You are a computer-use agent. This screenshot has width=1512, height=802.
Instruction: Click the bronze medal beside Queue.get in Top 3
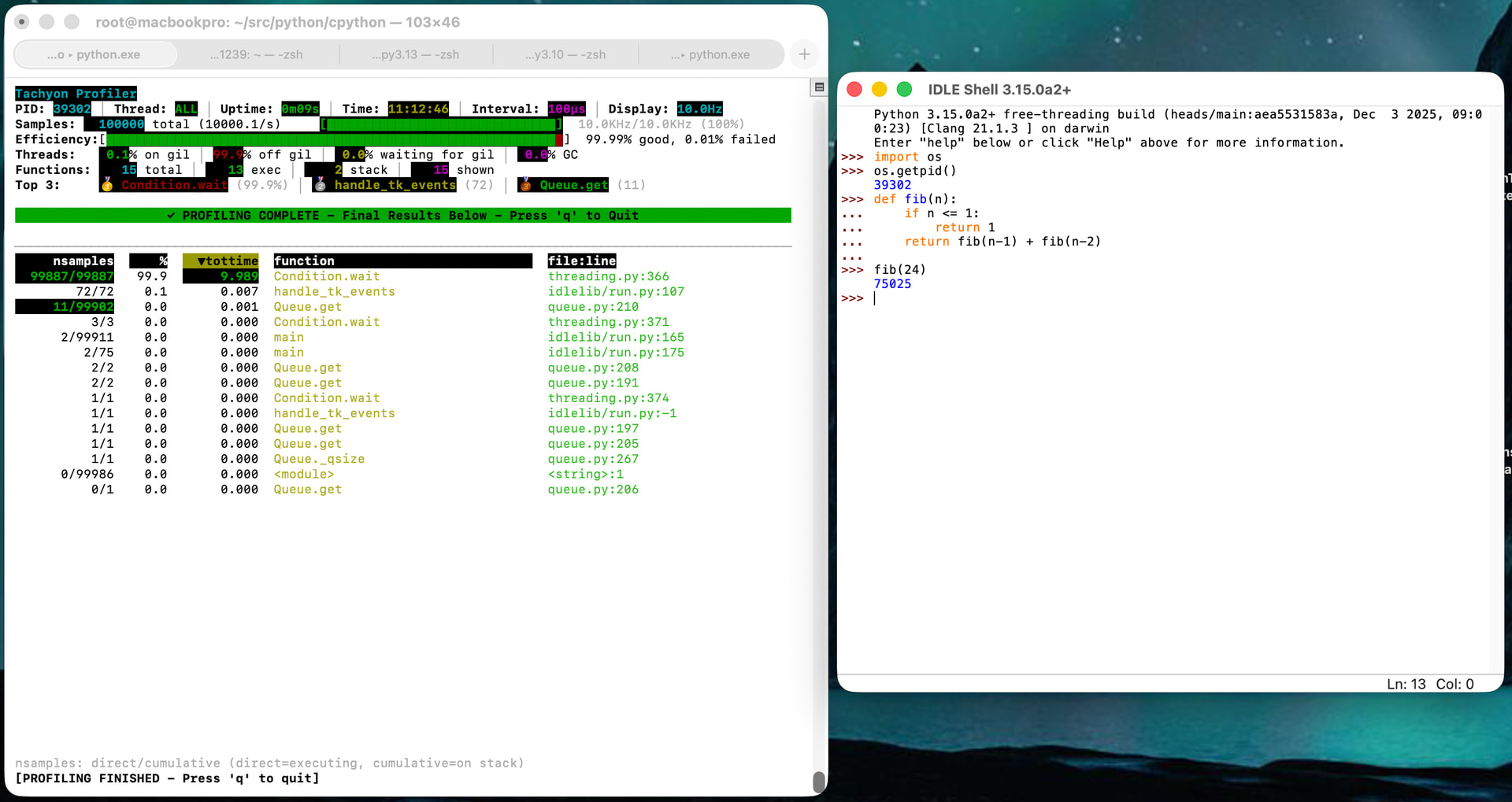click(x=525, y=185)
